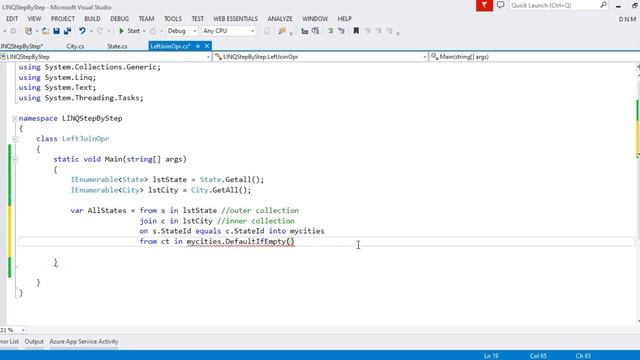The width and height of the screenshot is (640, 360).
Task: Click the Redo arrow icon
Action: tap(100, 31)
